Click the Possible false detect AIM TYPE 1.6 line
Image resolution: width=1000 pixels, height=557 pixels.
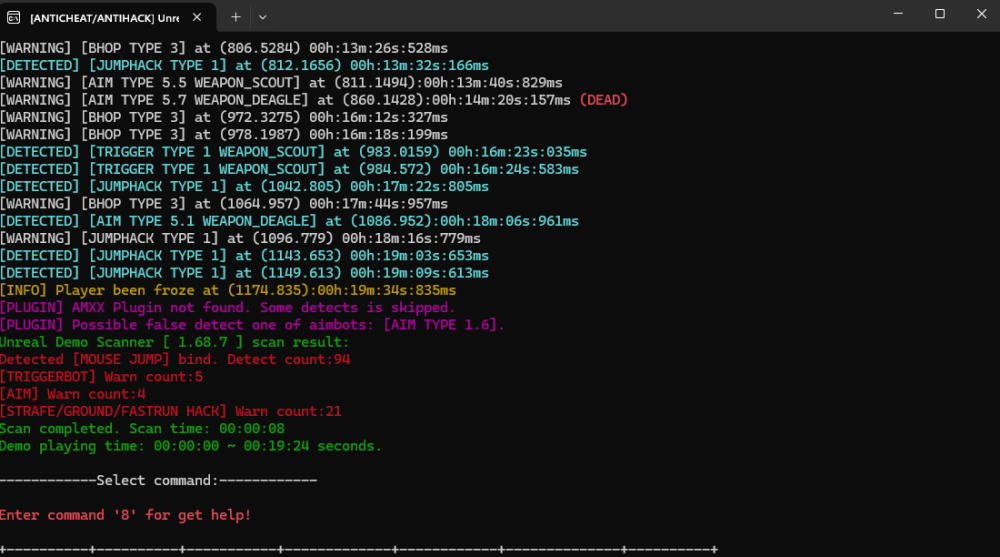click(x=253, y=325)
